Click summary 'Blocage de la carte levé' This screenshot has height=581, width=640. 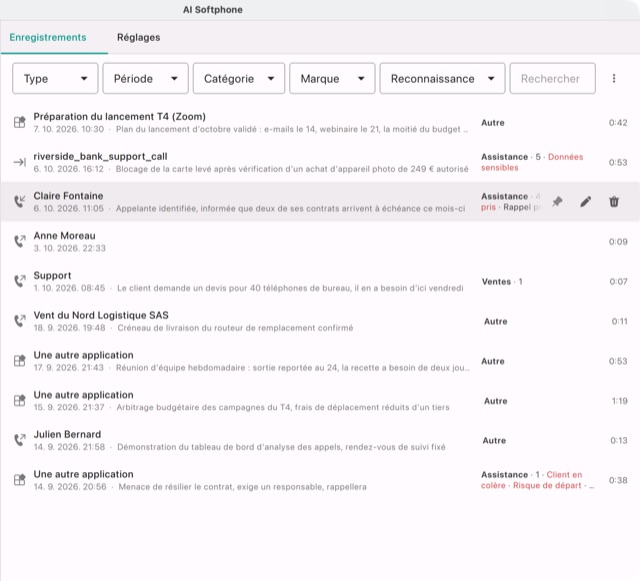point(292,169)
